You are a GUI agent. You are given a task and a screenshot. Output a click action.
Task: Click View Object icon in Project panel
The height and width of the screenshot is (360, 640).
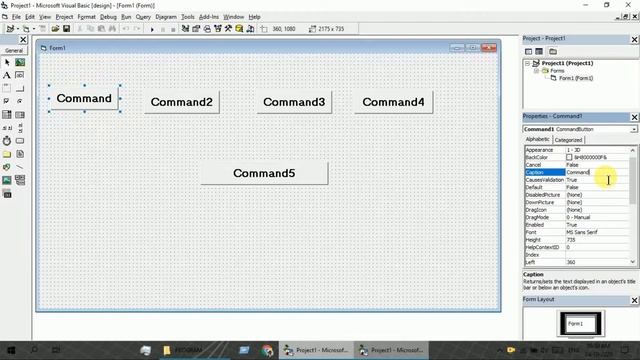click(x=539, y=51)
